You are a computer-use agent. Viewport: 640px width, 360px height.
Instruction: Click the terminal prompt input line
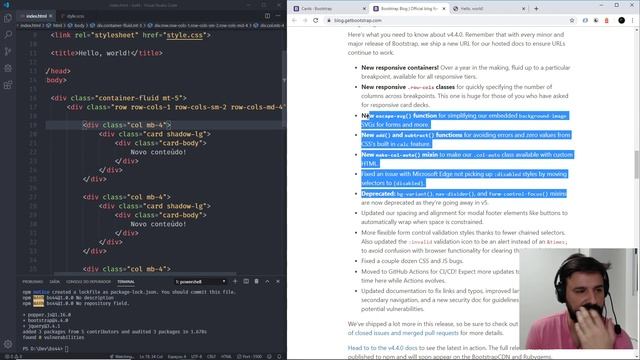tap(45, 349)
